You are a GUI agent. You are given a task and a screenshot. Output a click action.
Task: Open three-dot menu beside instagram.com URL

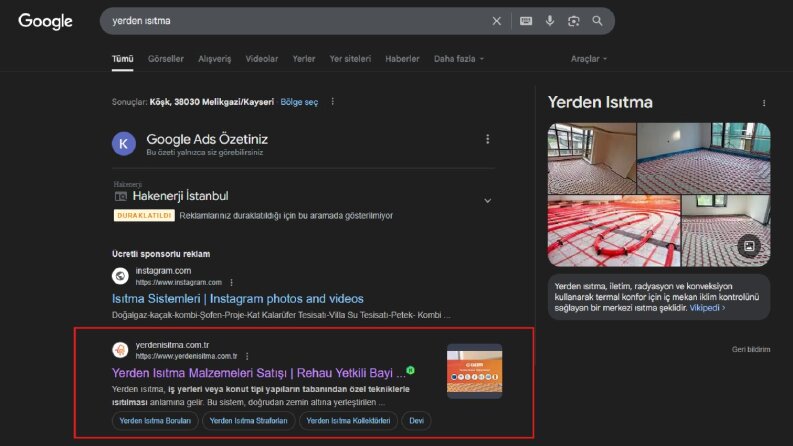tap(232, 282)
